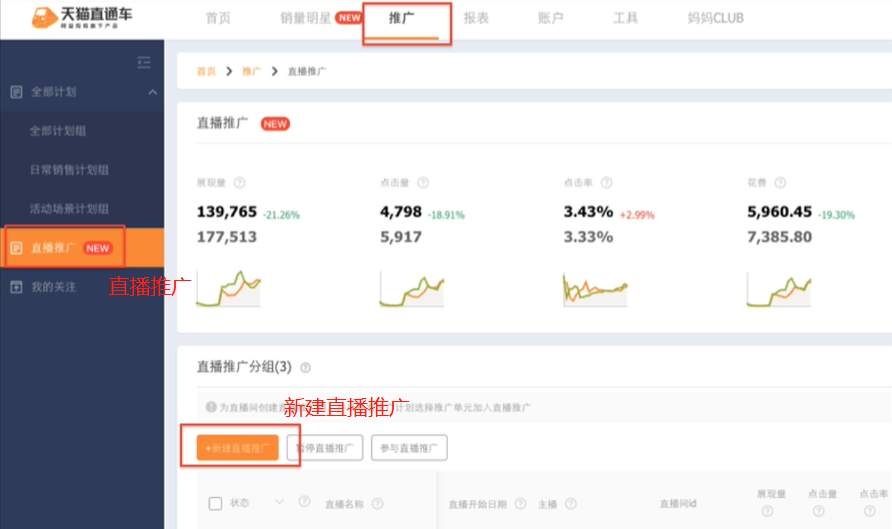Click the 3.43% 点击率 value
The width and height of the screenshot is (892, 529).
click(x=588, y=212)
